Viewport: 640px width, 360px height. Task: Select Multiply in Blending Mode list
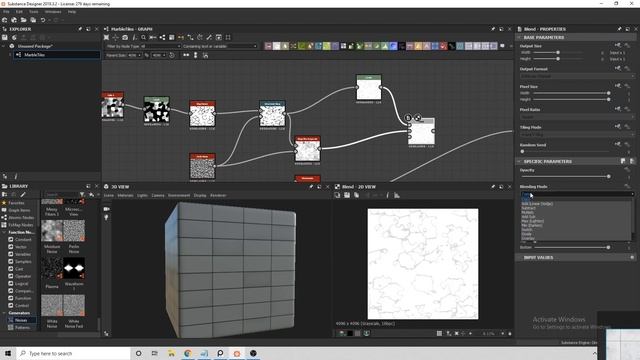[x=528, y=212]
